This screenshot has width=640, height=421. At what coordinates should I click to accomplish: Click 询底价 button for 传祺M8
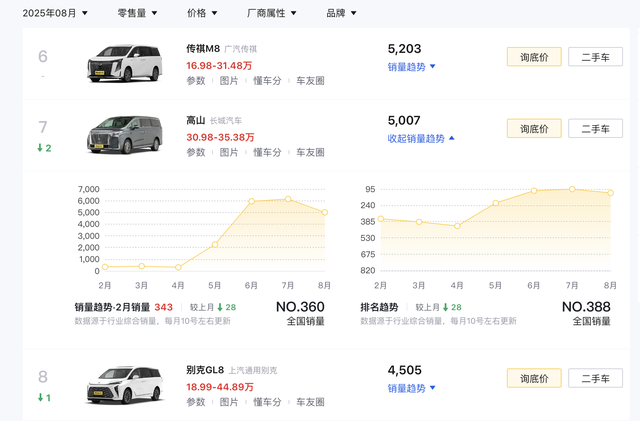534,57
